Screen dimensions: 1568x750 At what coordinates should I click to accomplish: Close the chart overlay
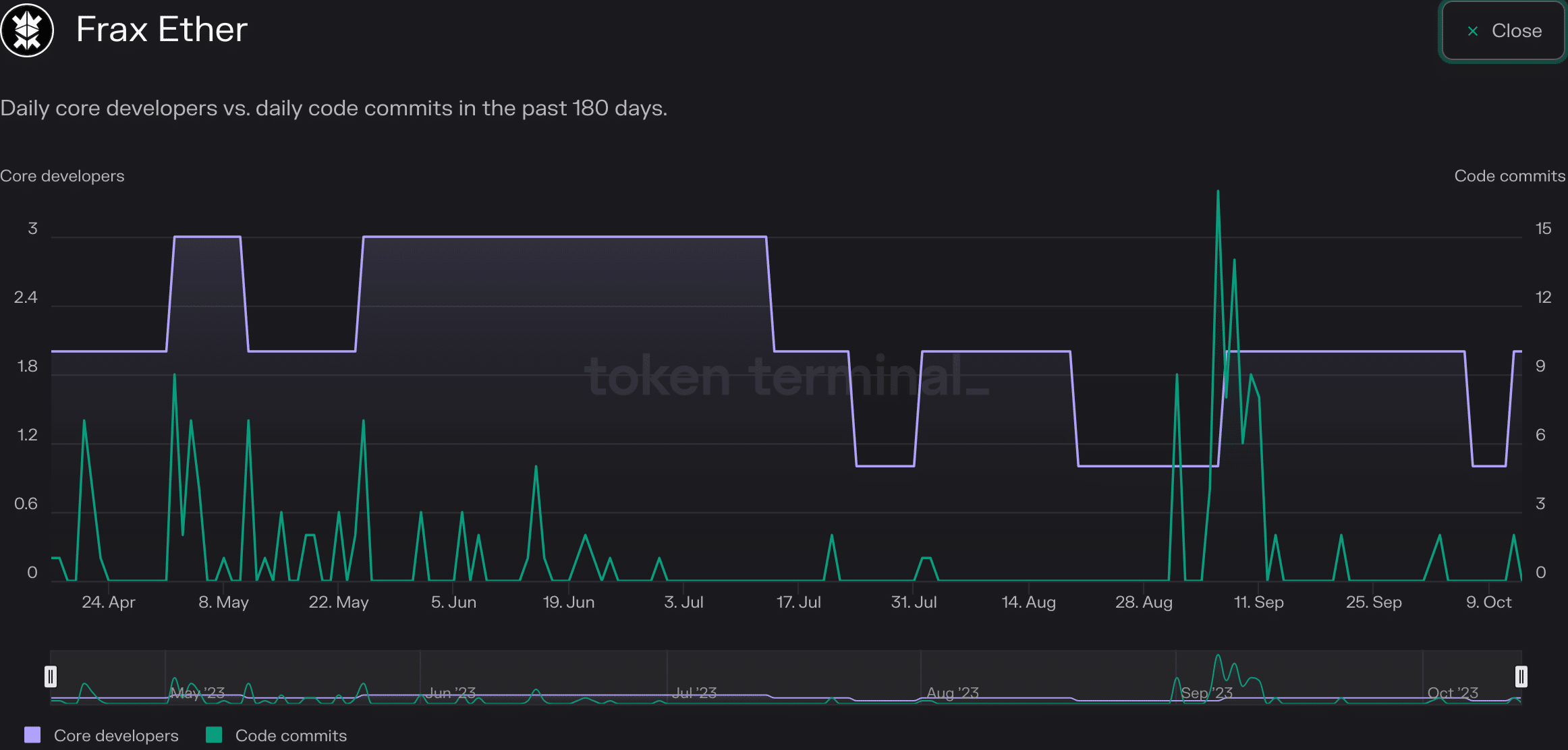1503,31
